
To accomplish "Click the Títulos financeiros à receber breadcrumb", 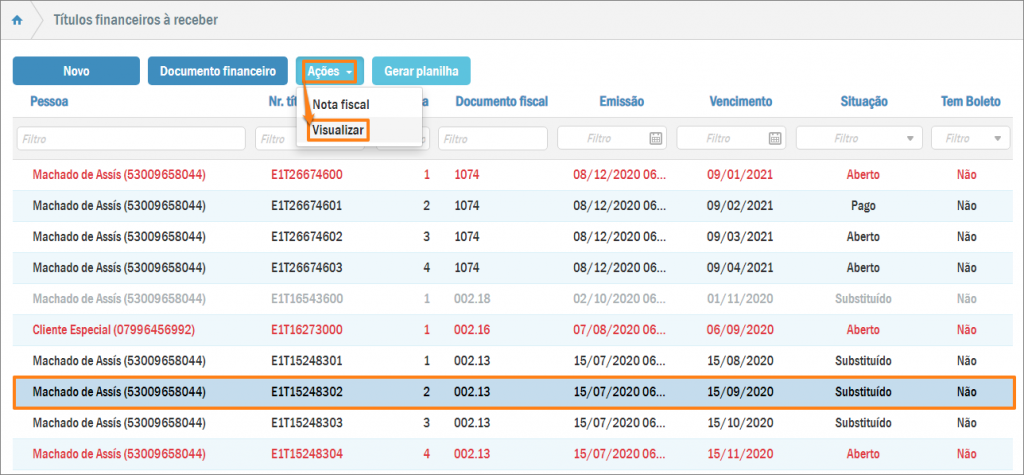I will pos(135,20).
